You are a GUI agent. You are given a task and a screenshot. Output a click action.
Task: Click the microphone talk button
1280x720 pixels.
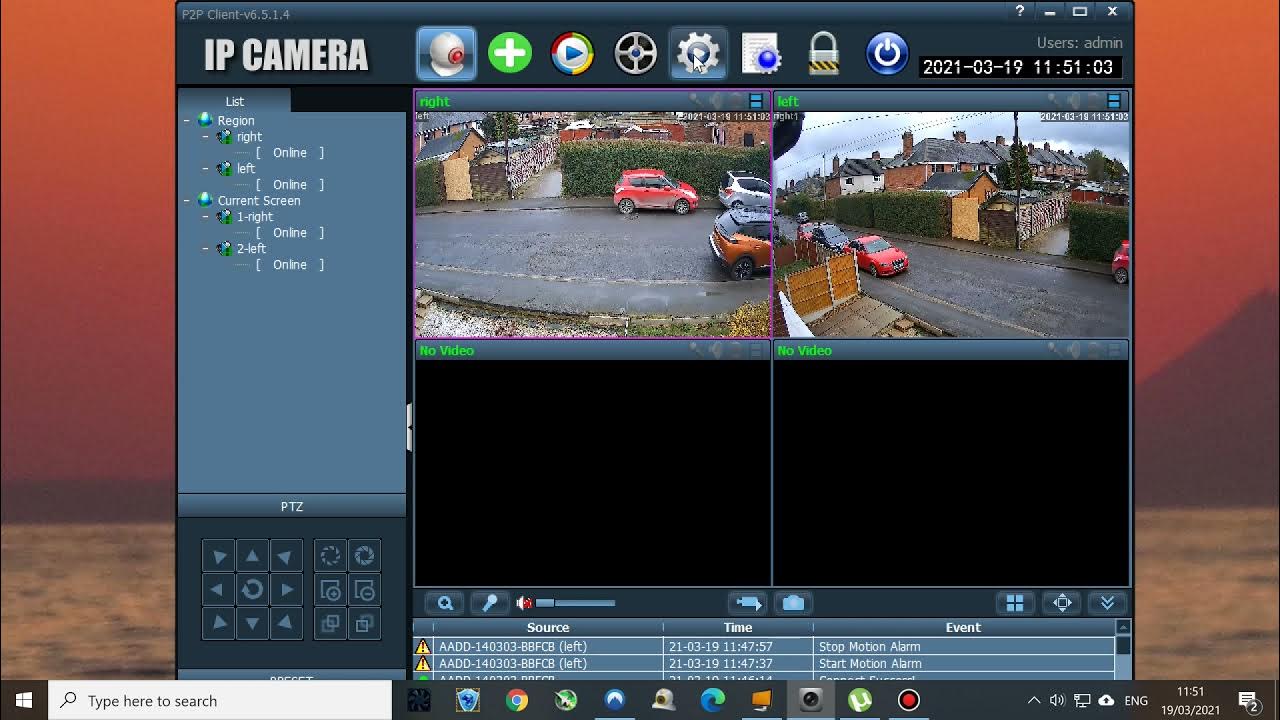click(489, 603)
